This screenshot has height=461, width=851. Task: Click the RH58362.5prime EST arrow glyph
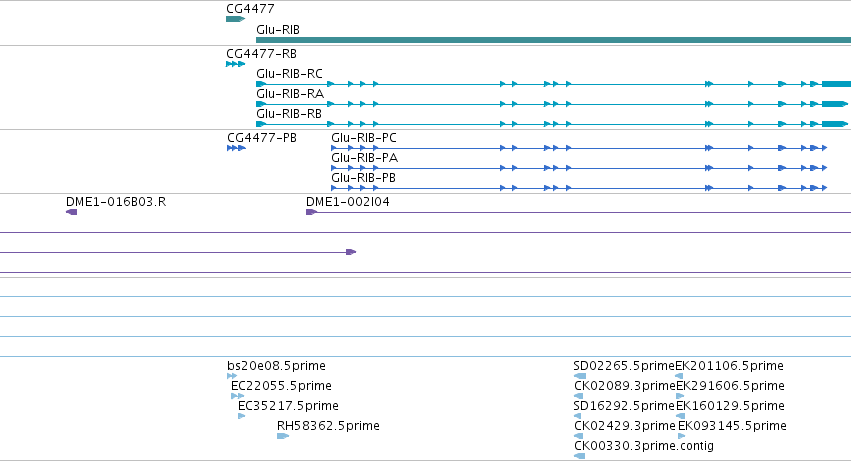[x=283, y=437]
